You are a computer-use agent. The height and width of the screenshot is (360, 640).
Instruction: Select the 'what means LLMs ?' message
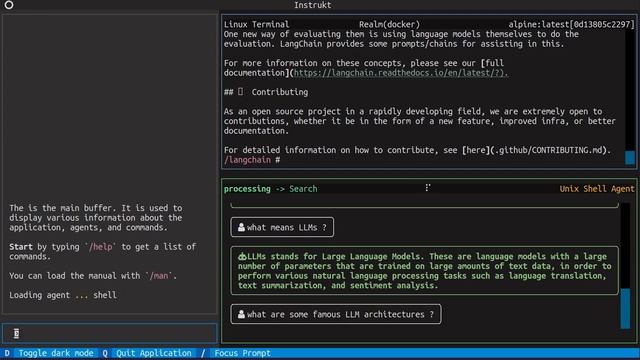pyautogui.click(x=282, y=227)
